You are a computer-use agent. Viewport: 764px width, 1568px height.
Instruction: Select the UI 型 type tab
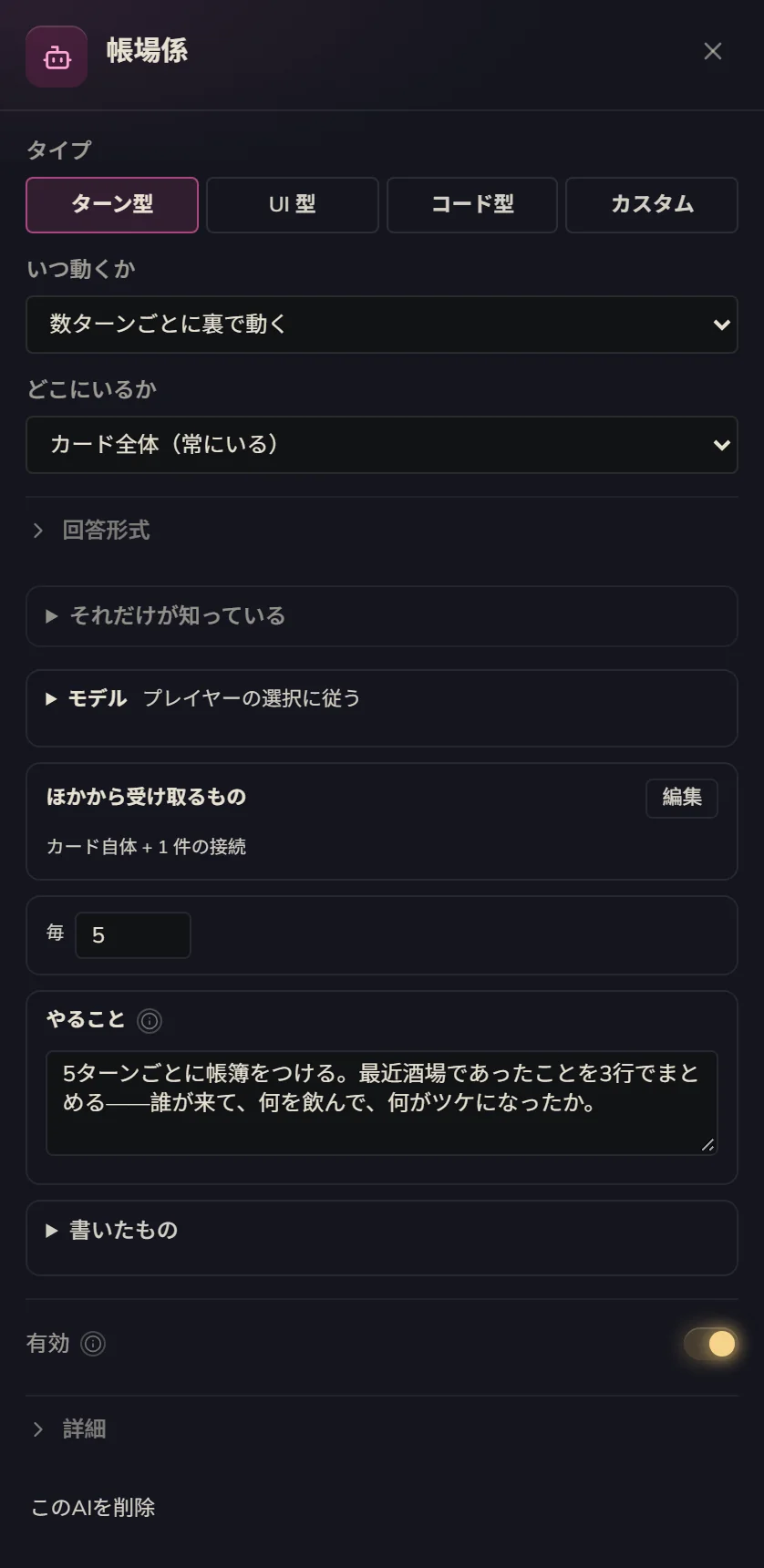292,204
